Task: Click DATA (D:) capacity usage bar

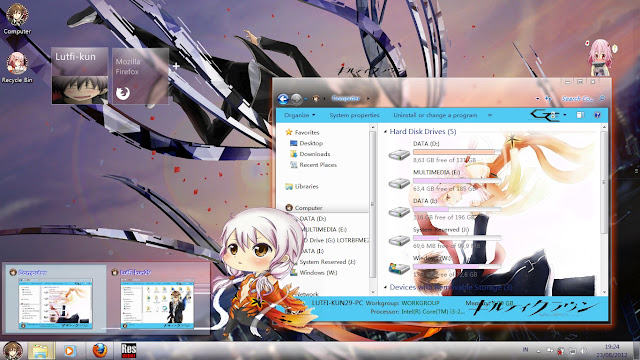Action: [x=457, y=152]
